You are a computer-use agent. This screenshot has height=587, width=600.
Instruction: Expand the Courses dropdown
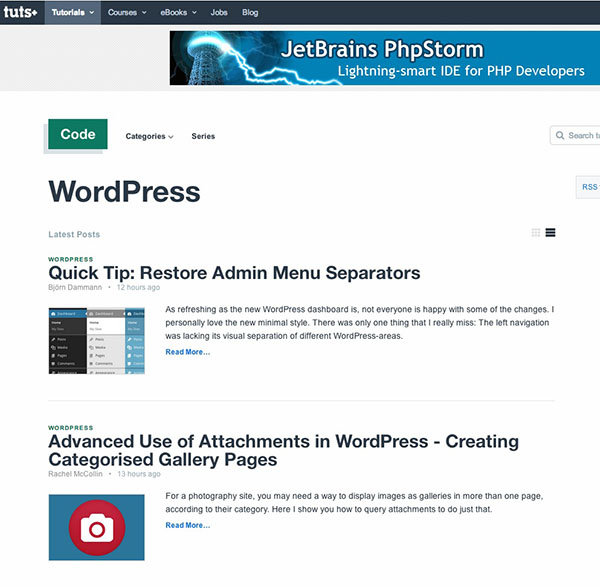coord(126,13)
